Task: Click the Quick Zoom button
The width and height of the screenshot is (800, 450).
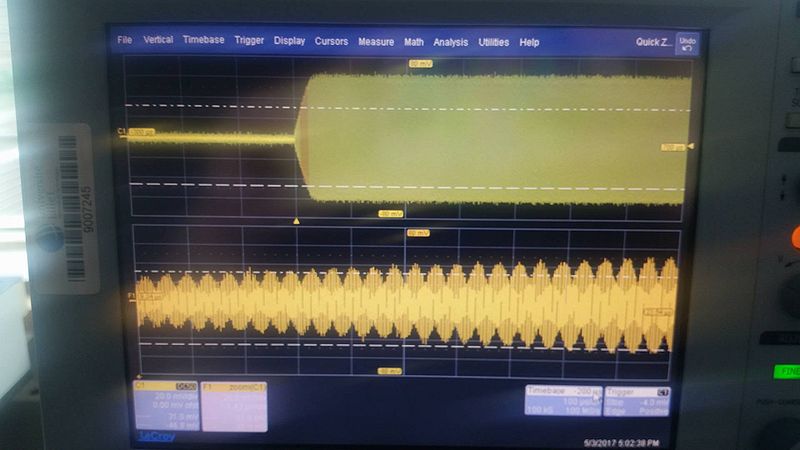Action: pos(654,42)
